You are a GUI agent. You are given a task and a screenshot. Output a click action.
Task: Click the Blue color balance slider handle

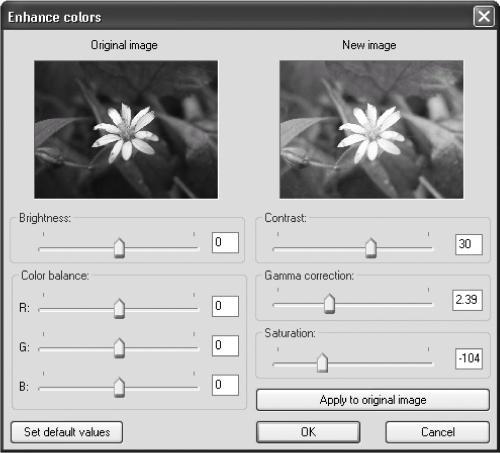coord(119,388)
